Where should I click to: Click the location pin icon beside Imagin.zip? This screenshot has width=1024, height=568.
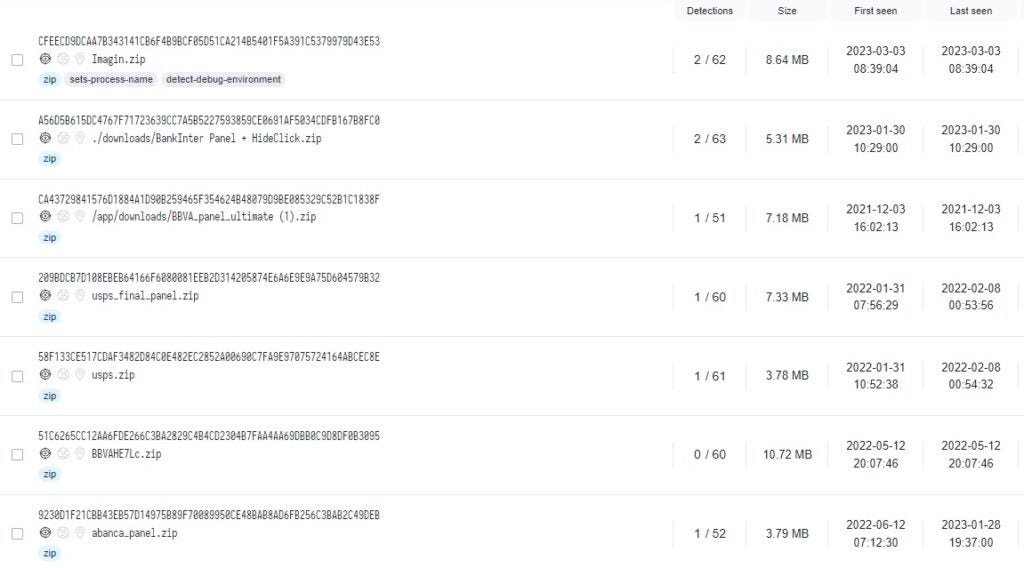tap(79, 59)
